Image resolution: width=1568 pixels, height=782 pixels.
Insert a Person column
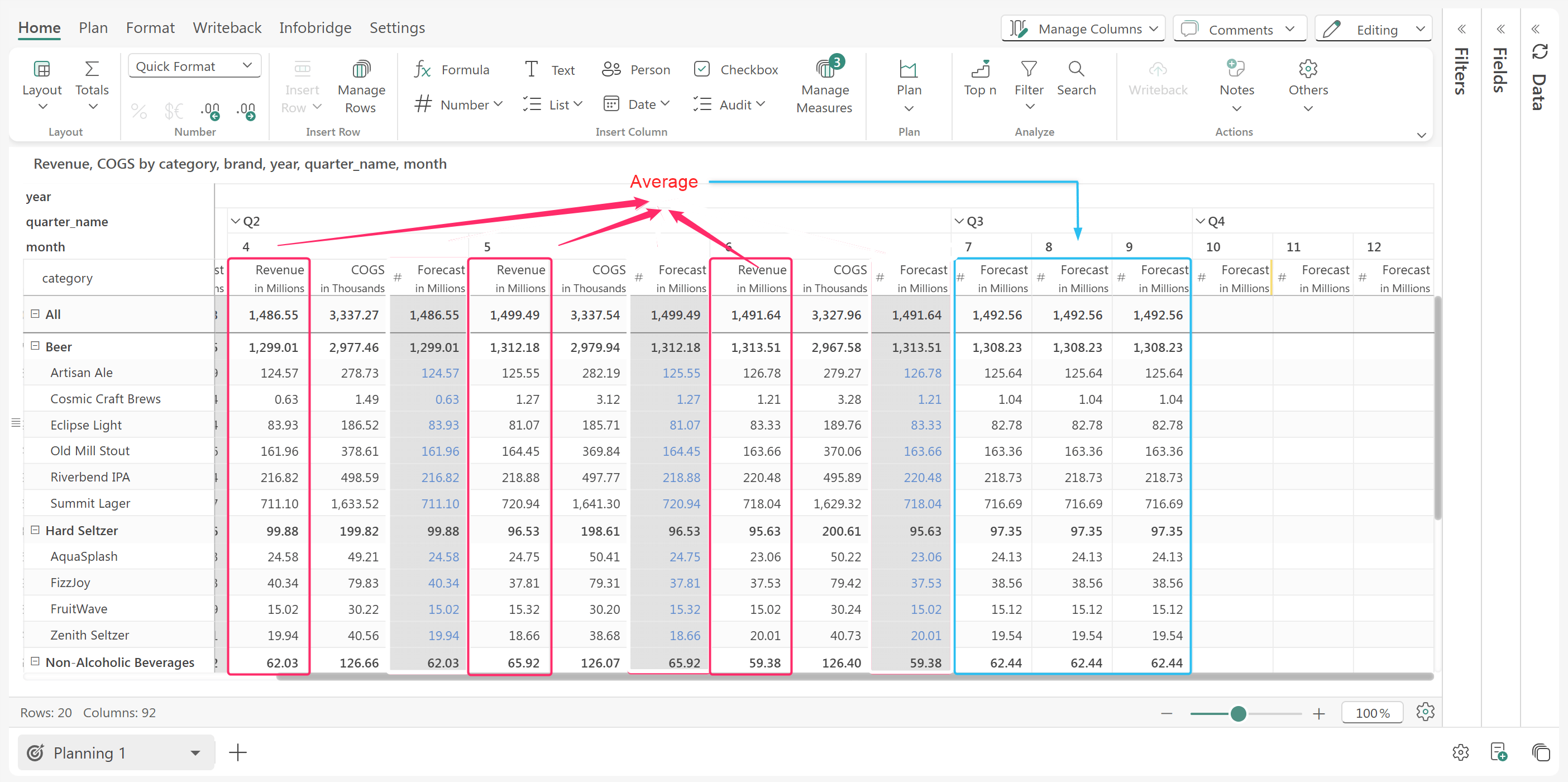click(x=636, y=69)
